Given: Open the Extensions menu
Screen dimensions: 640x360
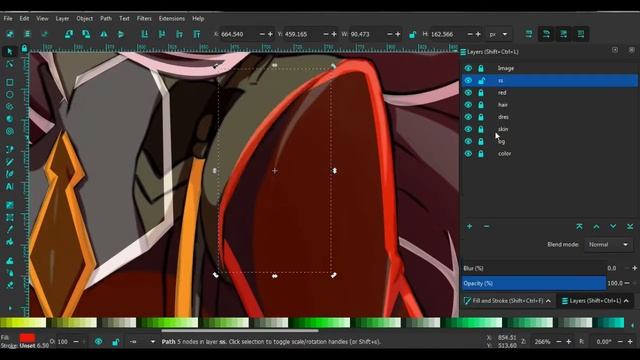Looking at the screenshot, I should pyautogui.click(x=171, y=18).
